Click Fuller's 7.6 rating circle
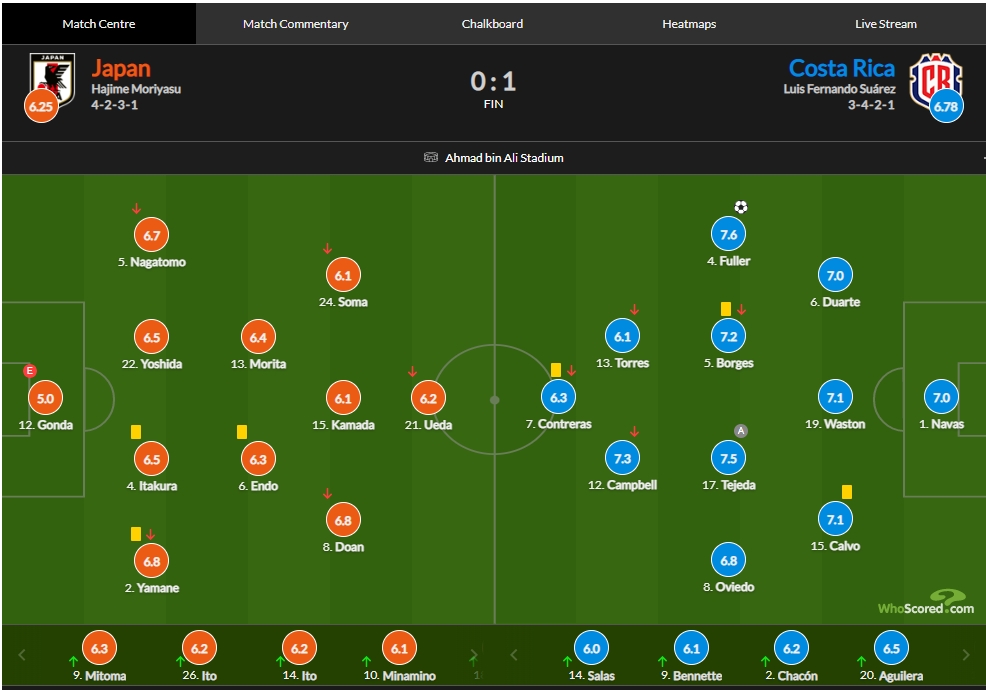Image resolution: width=986 pixels, height=690 pixels. [x=728, y=235]
